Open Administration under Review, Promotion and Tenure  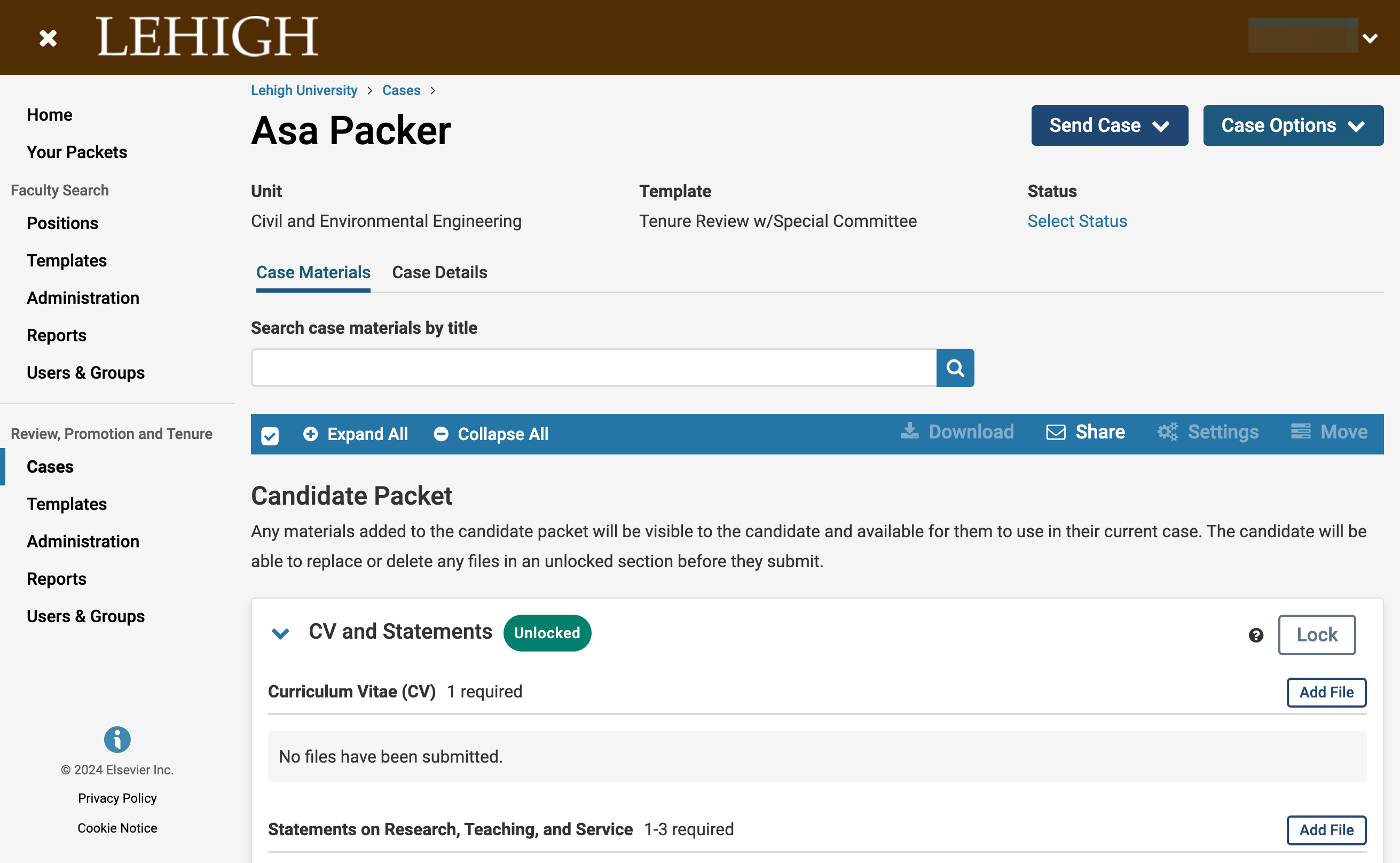(x=83, y=542)
